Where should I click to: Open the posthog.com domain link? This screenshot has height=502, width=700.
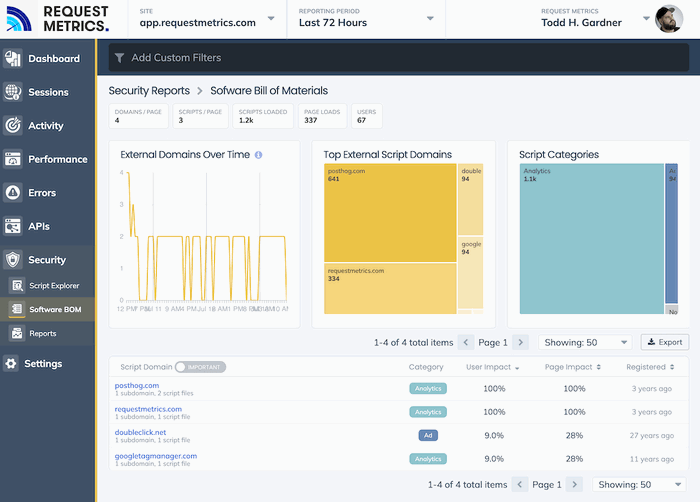coord(137,385)
